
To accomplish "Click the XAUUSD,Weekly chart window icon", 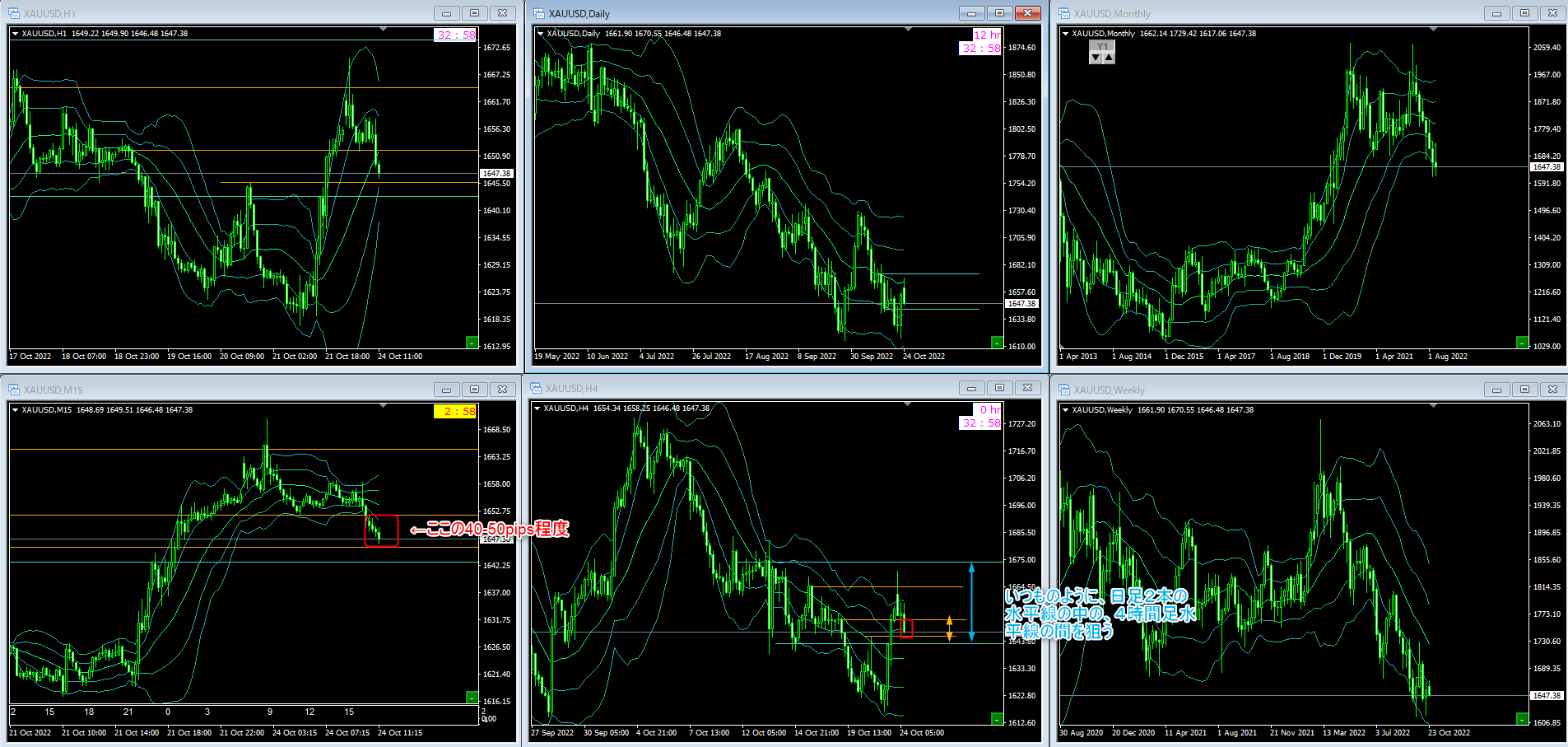I will (1064, 390).
